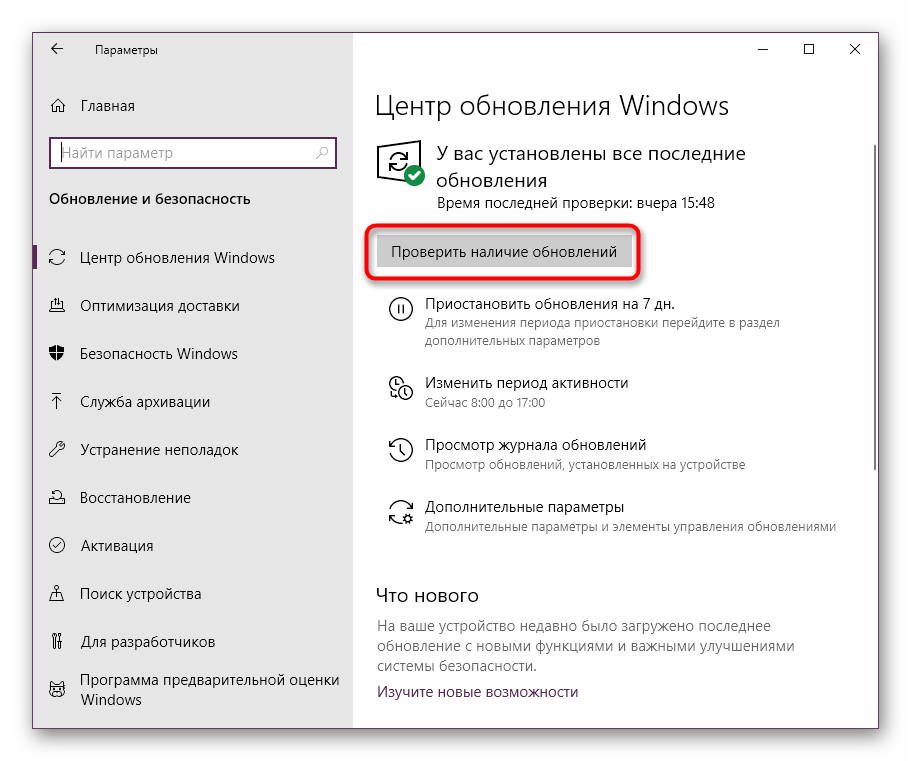This screenshot has height=761, width=911.
Task: Open Изменить период активности
Action: pos(526,383)
